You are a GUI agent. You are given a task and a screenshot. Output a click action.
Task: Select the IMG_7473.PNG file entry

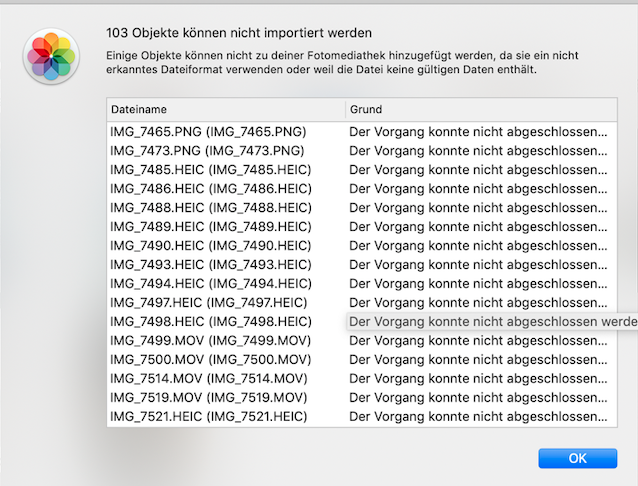(x=208, y=150)
